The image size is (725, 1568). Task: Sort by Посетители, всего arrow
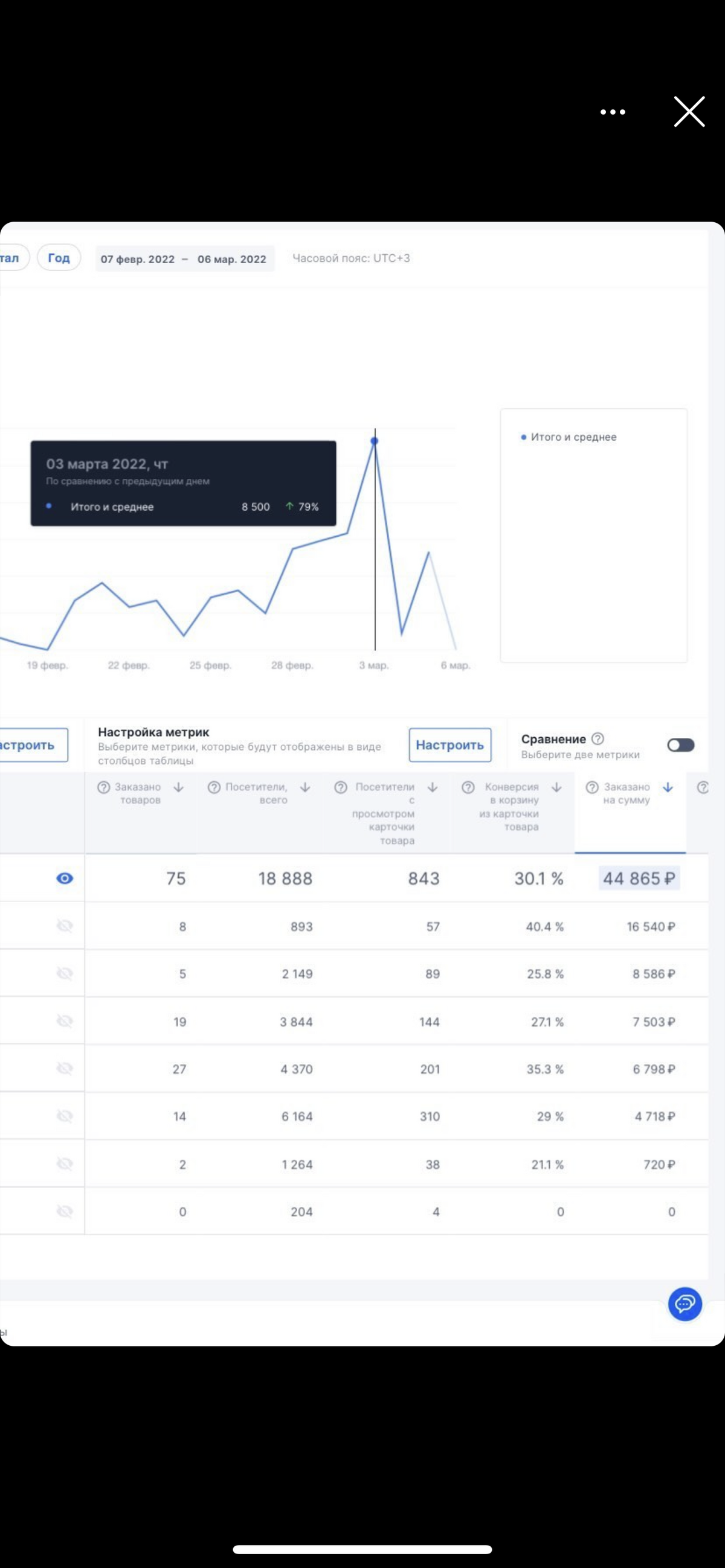coord(305,787)
